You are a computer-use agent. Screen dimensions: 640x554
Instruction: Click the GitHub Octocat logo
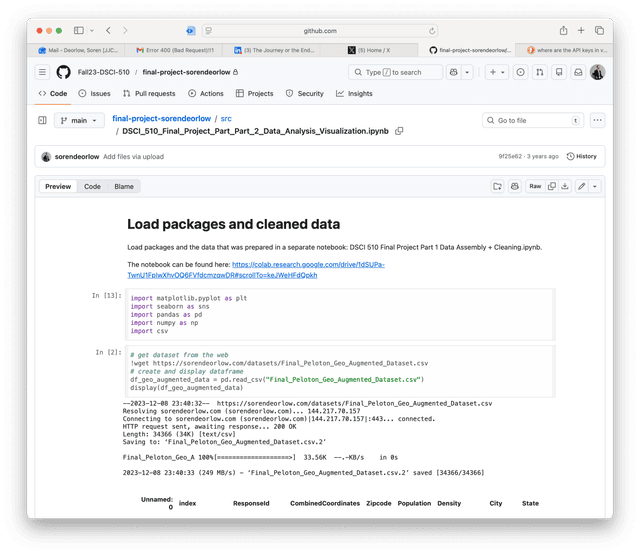(x=65, y=72)
